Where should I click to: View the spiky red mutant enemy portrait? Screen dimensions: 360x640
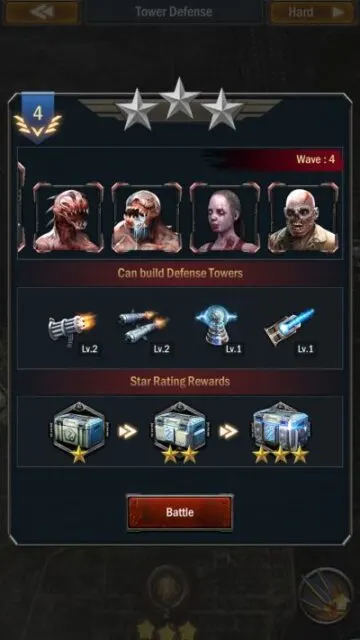pos(68,218)
